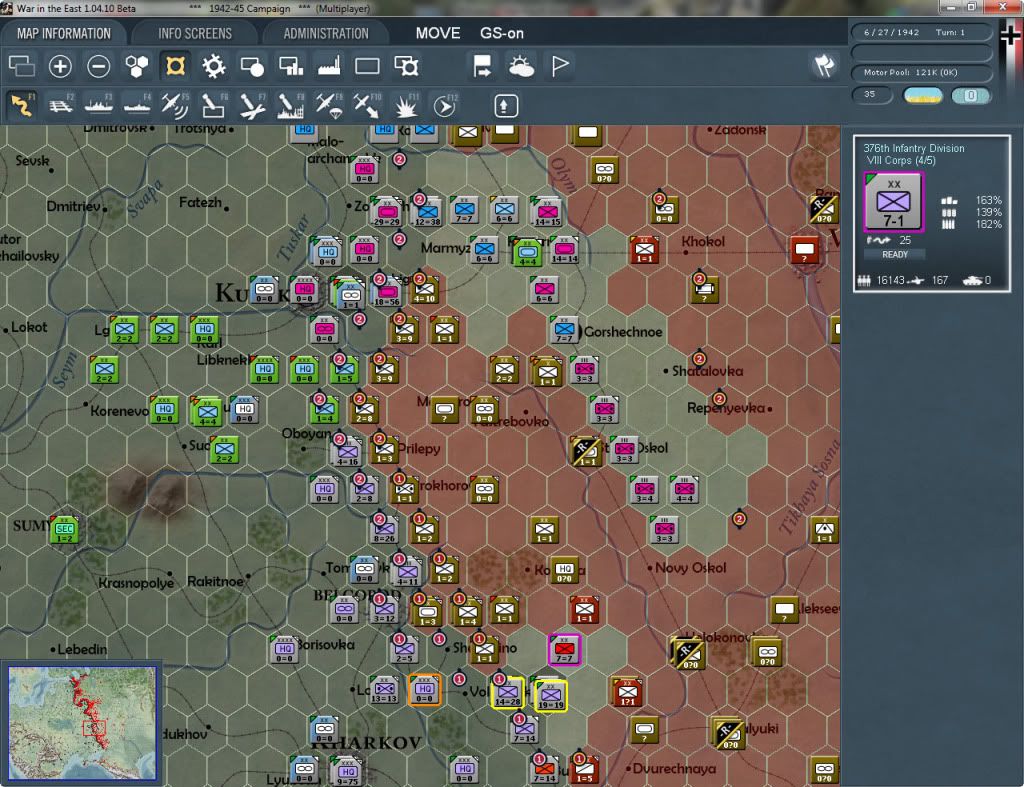Select the pink 14=15 unit counter

point(548,213)
